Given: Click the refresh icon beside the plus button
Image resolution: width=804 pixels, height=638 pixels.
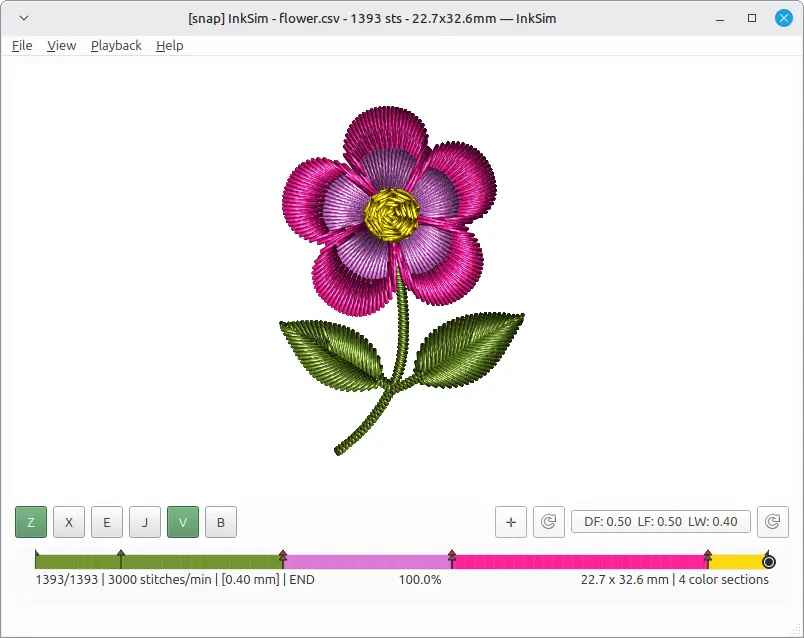Looking at the screenshot, I should [549, 522].
